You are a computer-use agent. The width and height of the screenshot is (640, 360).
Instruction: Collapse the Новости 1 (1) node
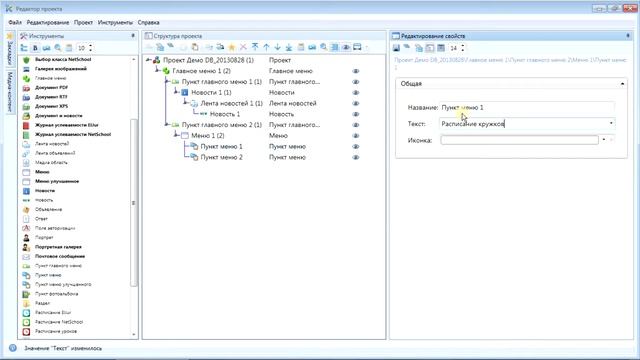[x=176, y=92]
